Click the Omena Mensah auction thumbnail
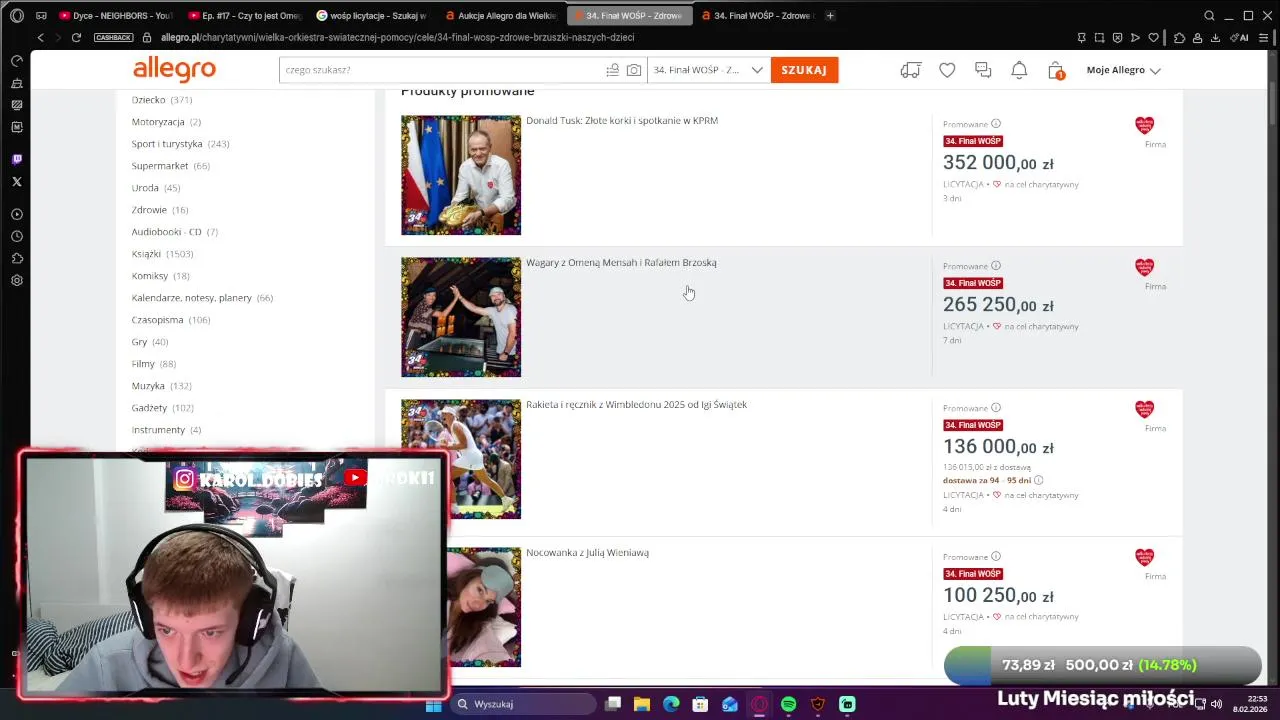Screen dimensions: 1280x720 tap(461, 317)
